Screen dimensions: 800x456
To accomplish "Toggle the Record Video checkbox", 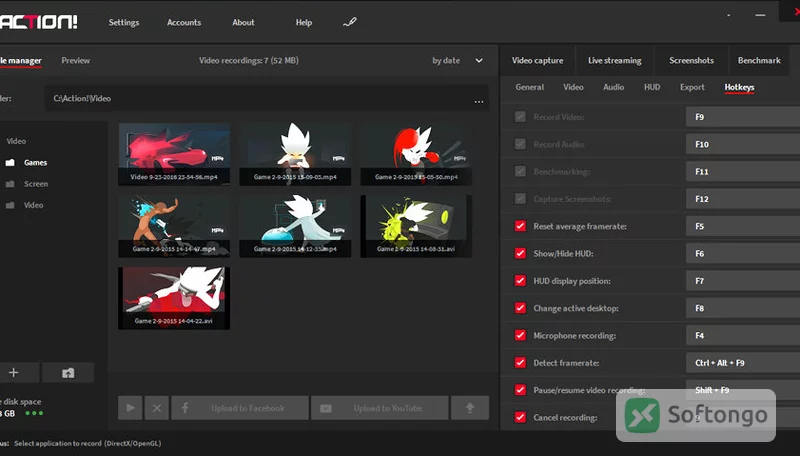I will (x=520, y=117).
